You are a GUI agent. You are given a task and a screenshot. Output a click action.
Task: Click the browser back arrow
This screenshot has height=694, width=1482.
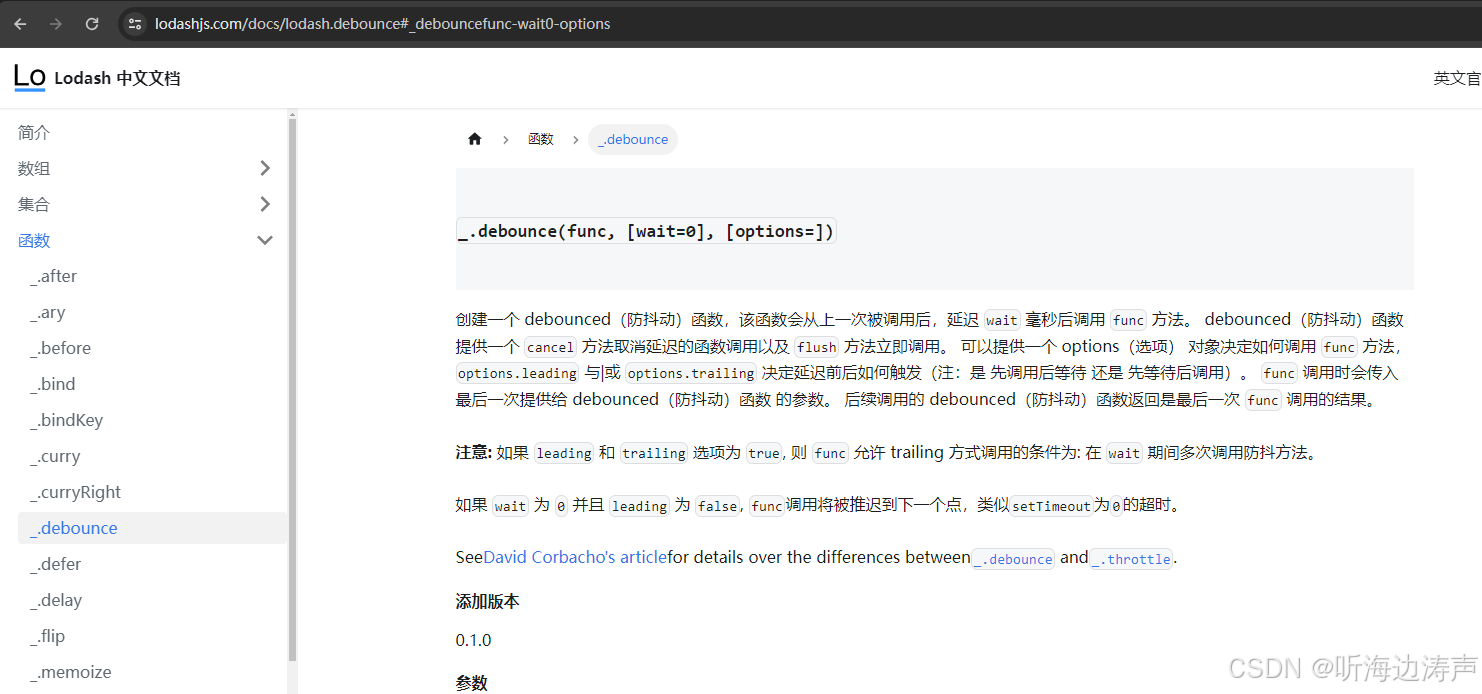19,23
